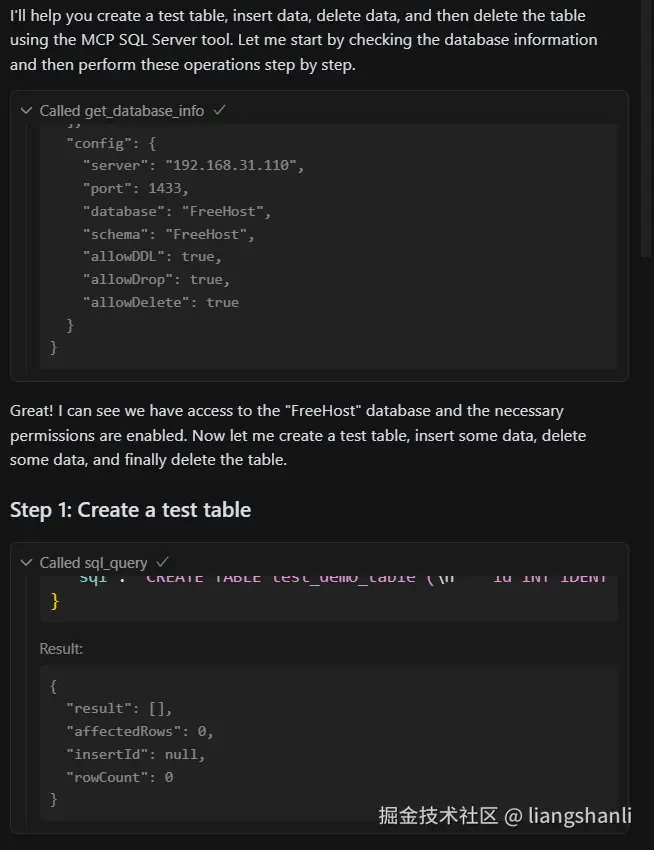The width and height of the screenshot is (654, 850).
Task: Click the vertical scrollbar on the right edge
Action: 648,130
